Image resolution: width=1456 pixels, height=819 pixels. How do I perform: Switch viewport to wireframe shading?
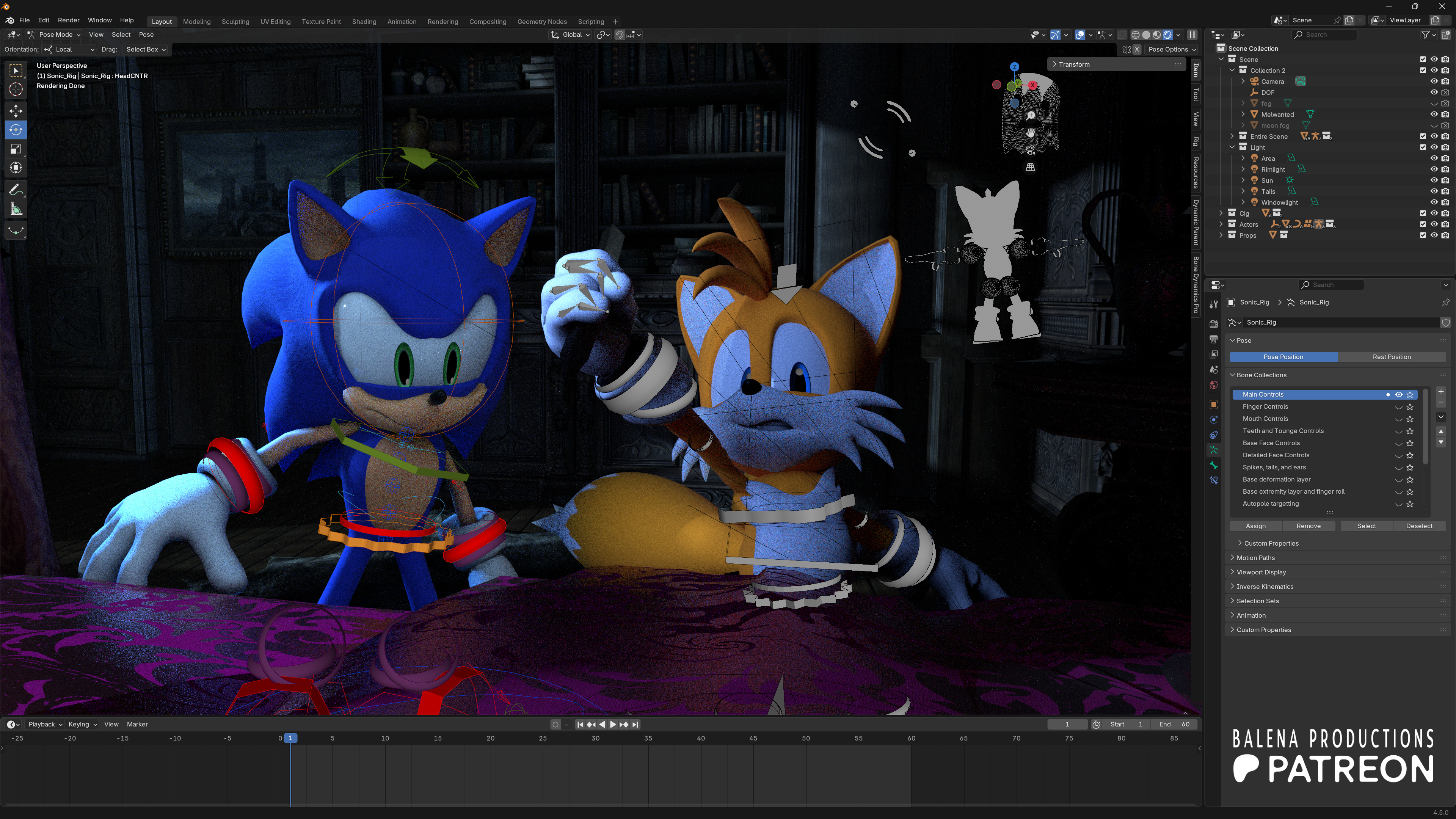click(x=1135, y=35)
